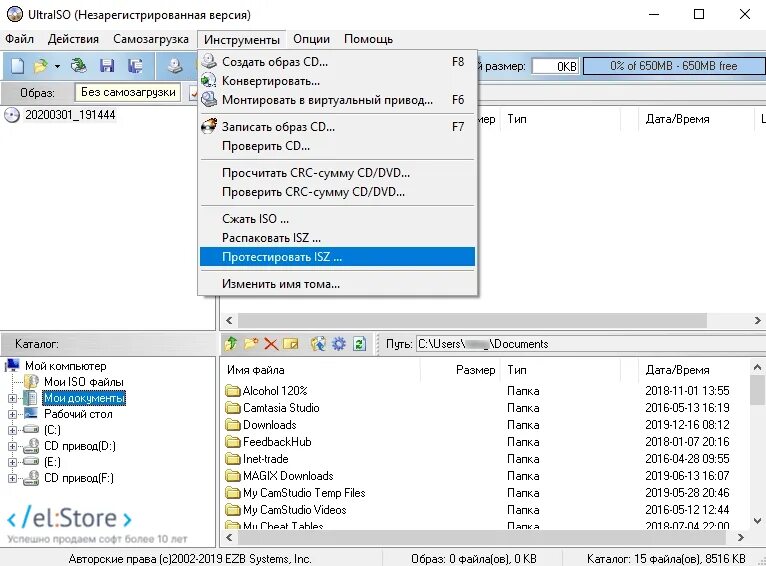
Task: Select the MAGIX Downloads folder
Action: [x=288, y=476]
